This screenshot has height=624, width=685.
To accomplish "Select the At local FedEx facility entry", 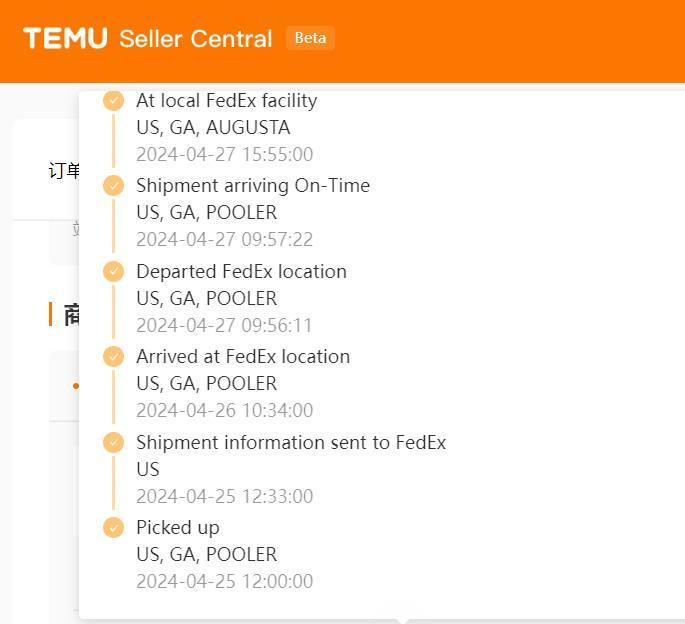I will tap(227, 101).
